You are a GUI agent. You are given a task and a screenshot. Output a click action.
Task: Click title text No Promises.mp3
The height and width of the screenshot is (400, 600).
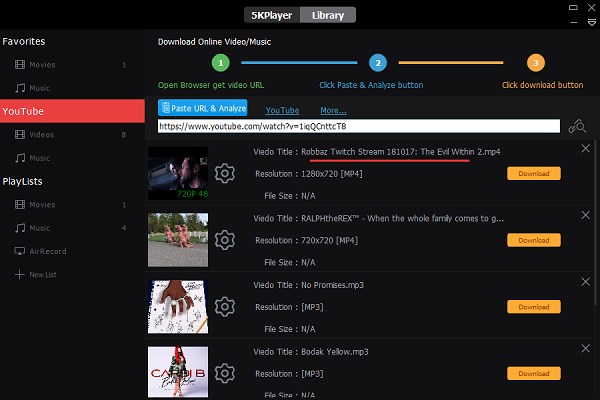(333, 285)
